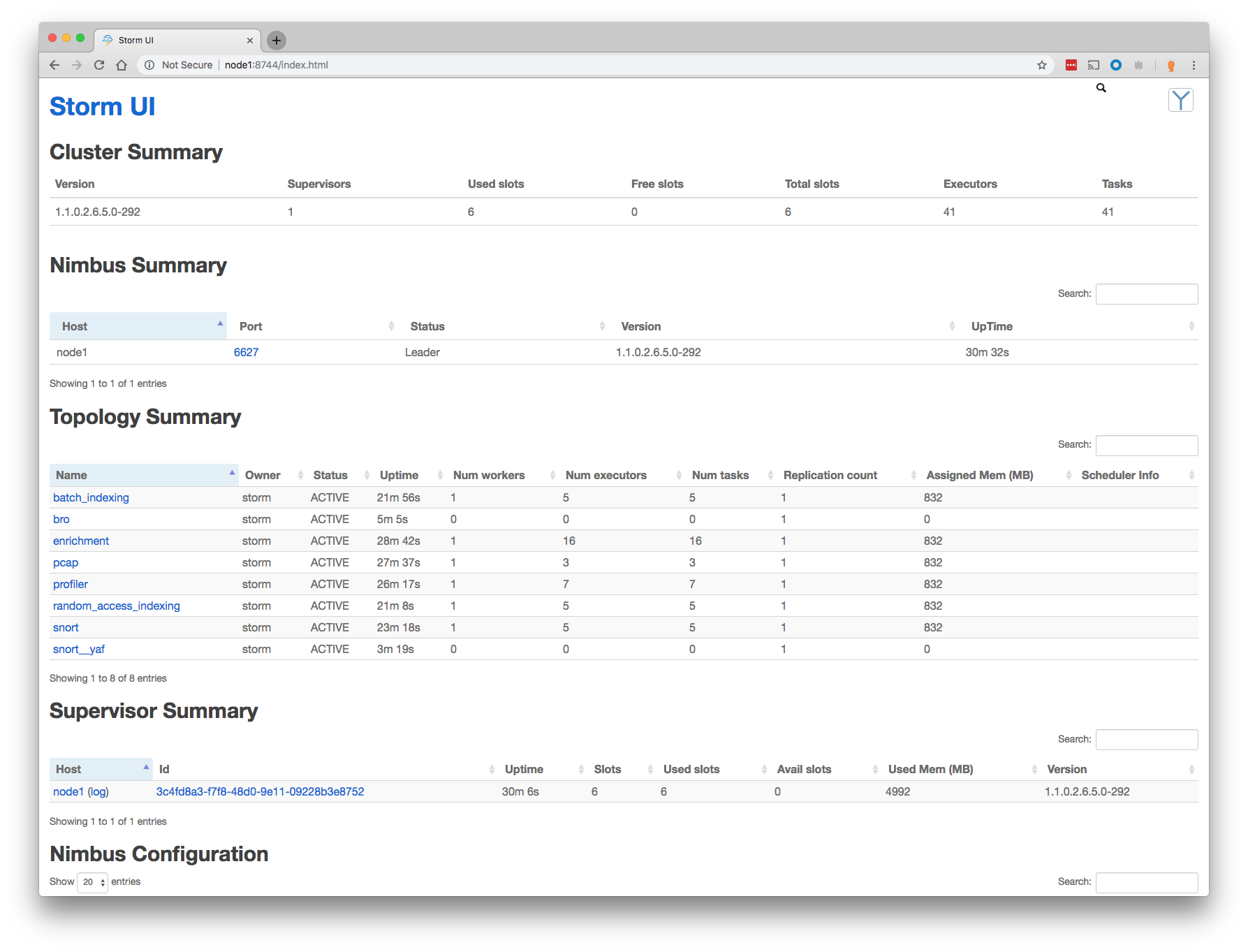Sort Nimbus Summary by Status column
Image resolution: width=1248 pixels, height=952 pixels.
point(504,326)
